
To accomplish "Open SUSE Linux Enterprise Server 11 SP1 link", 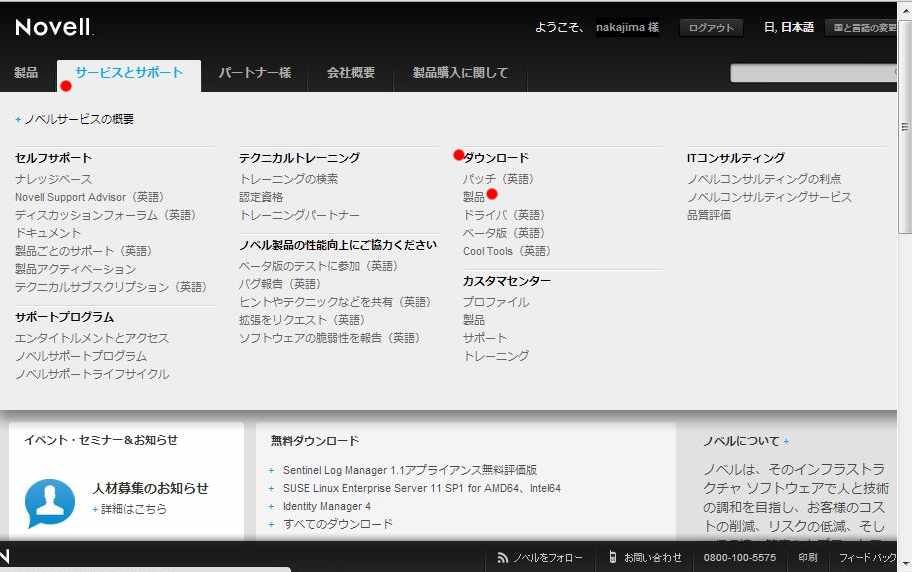I will 422,488.
